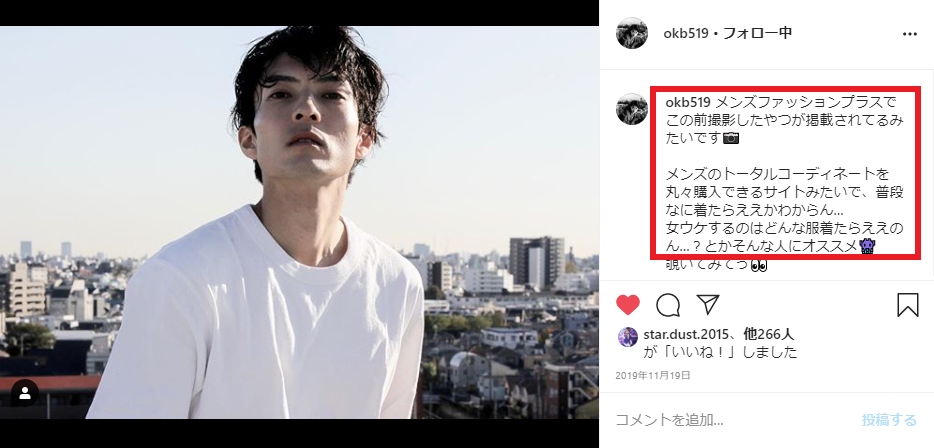Image resolution: width=934 pixels, height=448 pixels.
Task: Open the three-dot more options menu
Action: pyautogui.click(x=910, y=34)
